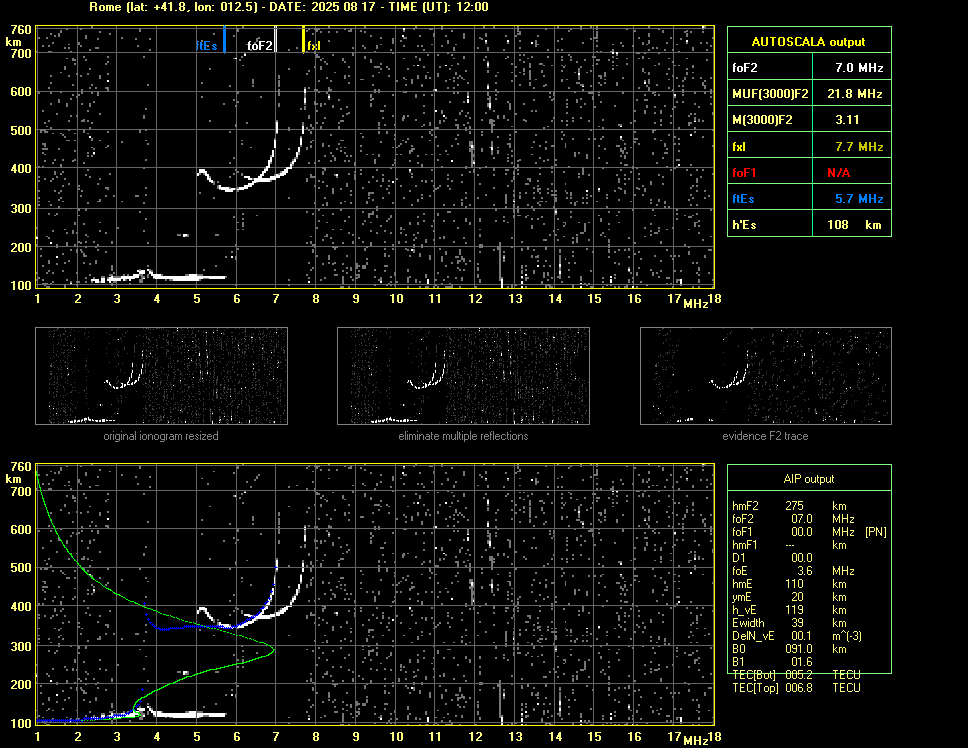Image resolution: width=968 pixels, height=748 pixels.
Task: Click the TEC[Bot] '005.2 TECU' row
Action: pos(796,675)
